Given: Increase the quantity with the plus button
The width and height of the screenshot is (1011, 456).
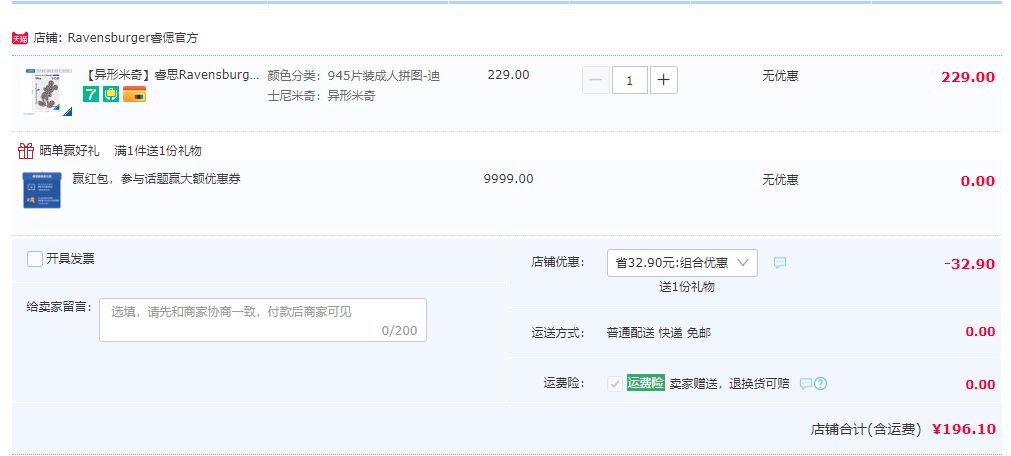Looking at the screenshot, I should 663,81.
